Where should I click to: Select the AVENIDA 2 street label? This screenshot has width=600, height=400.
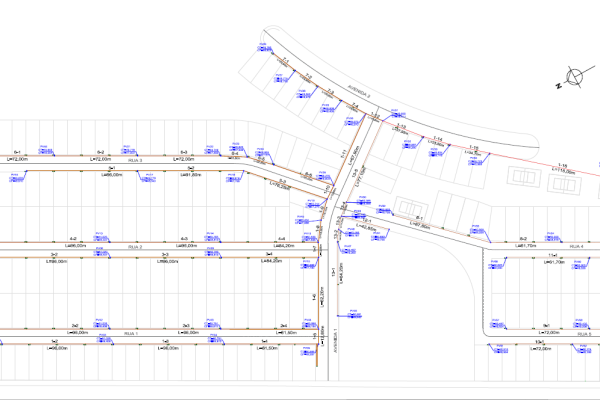359,92
